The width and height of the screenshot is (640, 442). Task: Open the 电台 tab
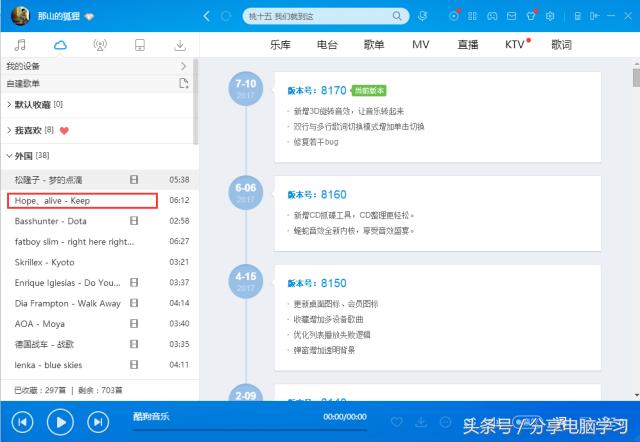[x=327, y=44]
